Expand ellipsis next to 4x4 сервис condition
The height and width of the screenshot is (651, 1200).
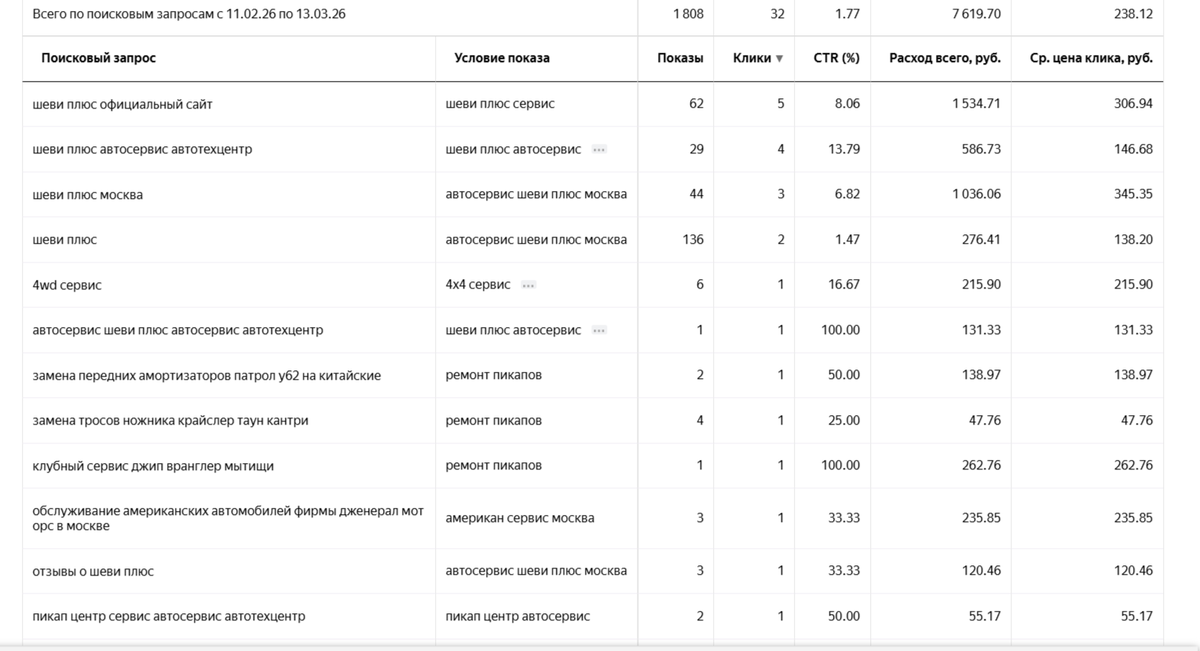tap(528, 285)
